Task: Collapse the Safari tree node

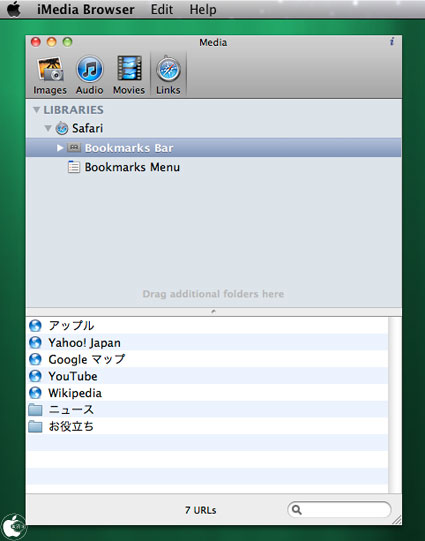Action: (48, 129)
